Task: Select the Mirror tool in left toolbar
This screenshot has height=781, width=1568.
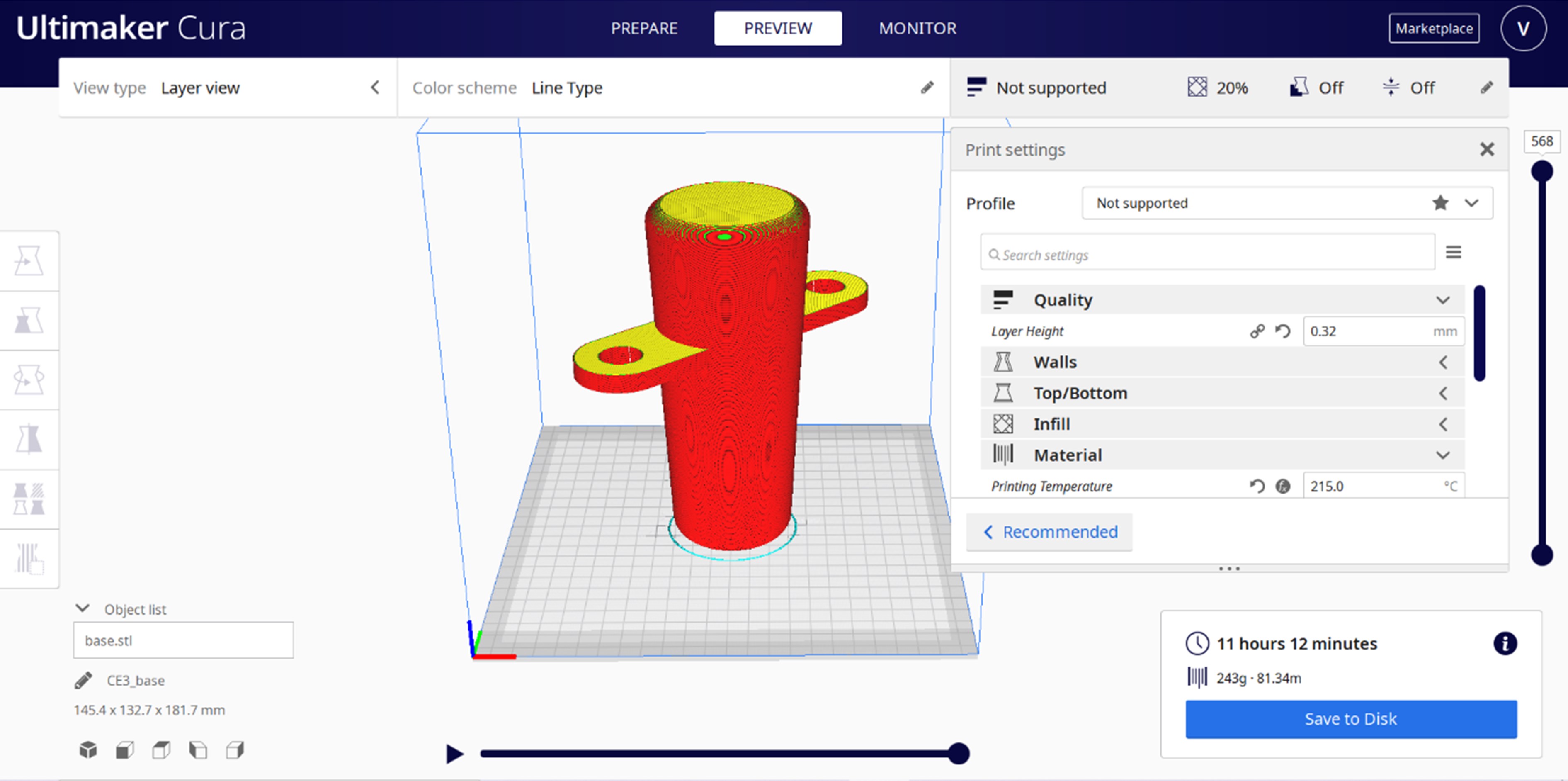Action: click(29, 439)
